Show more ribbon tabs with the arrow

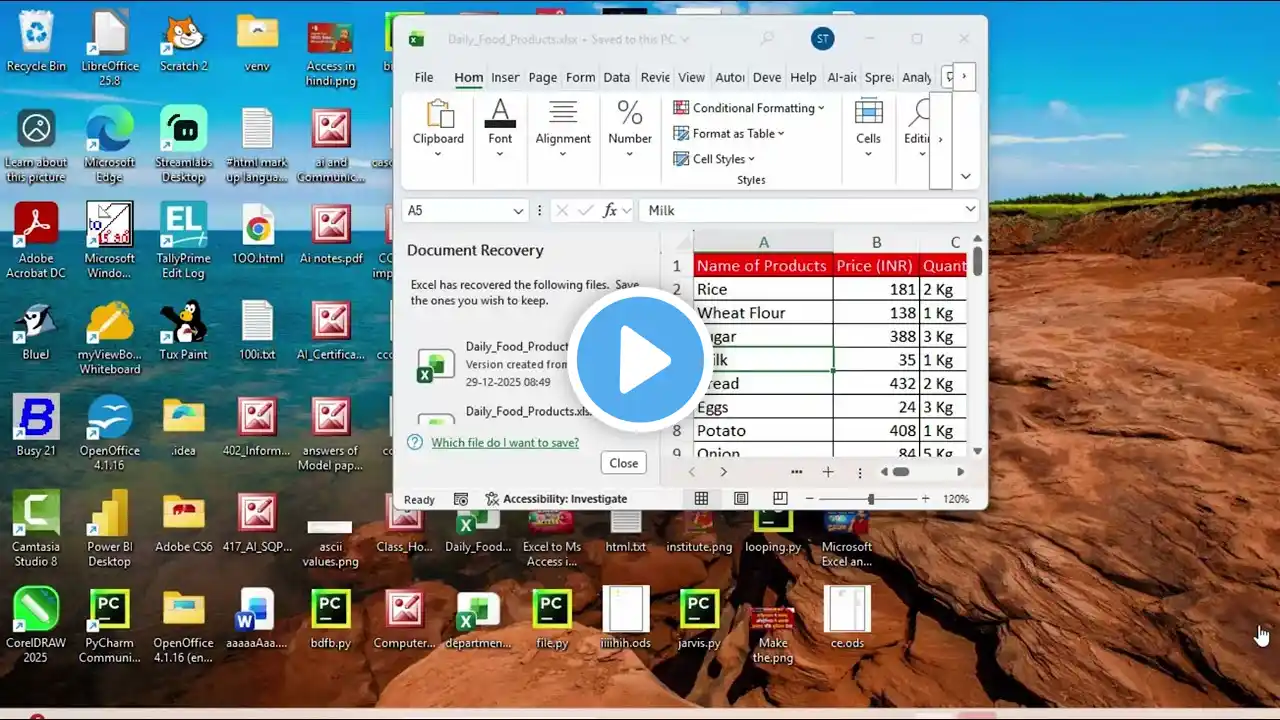pyautogui.click(x=964, y=76)
